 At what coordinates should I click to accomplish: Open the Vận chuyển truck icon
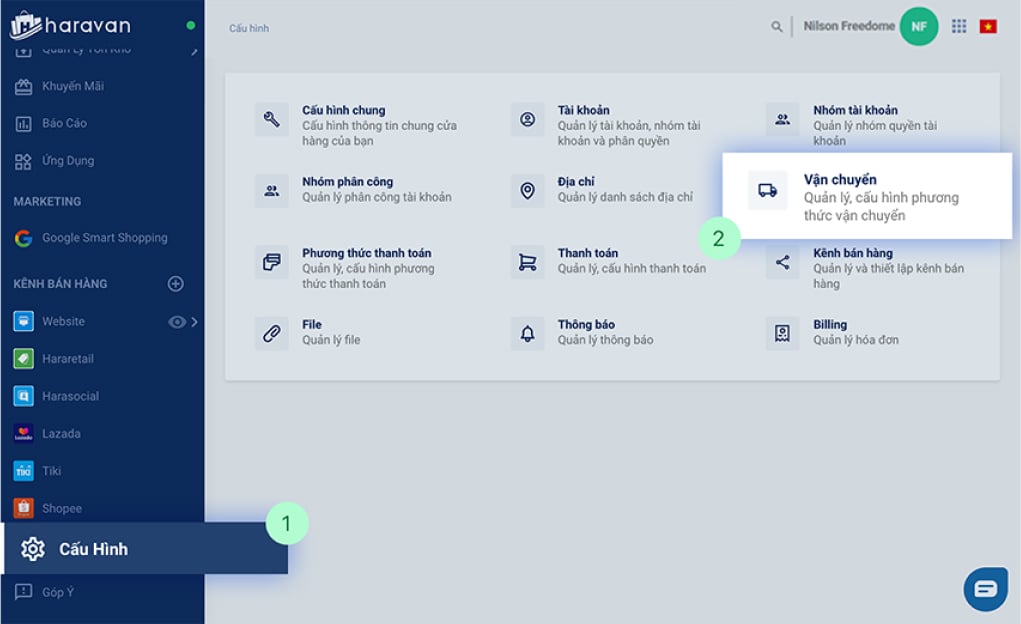[x=768, y=190]
